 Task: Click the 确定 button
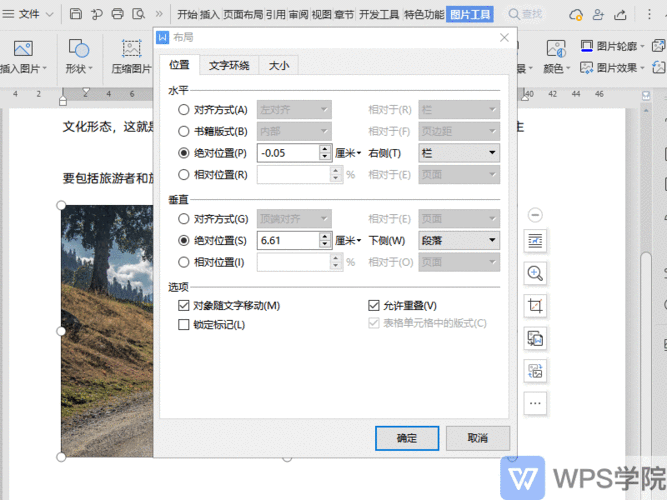[407, 438]
